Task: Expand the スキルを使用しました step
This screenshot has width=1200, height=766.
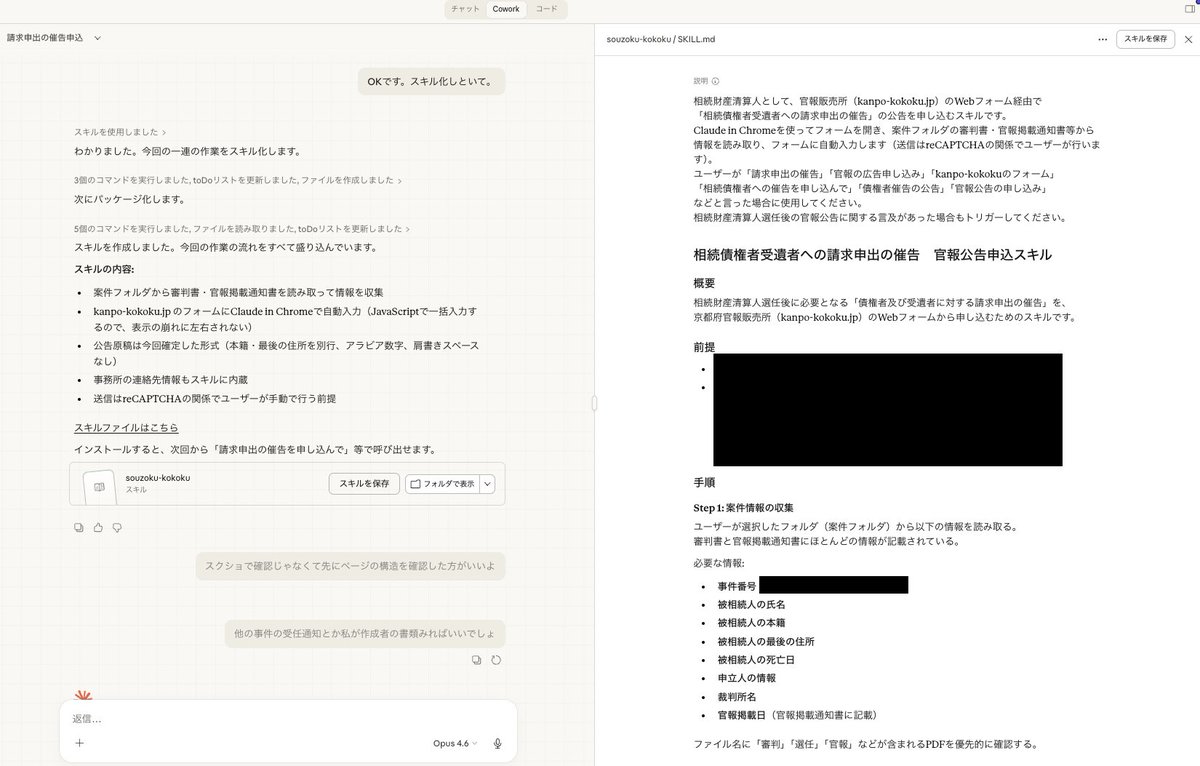Action: 120,132
